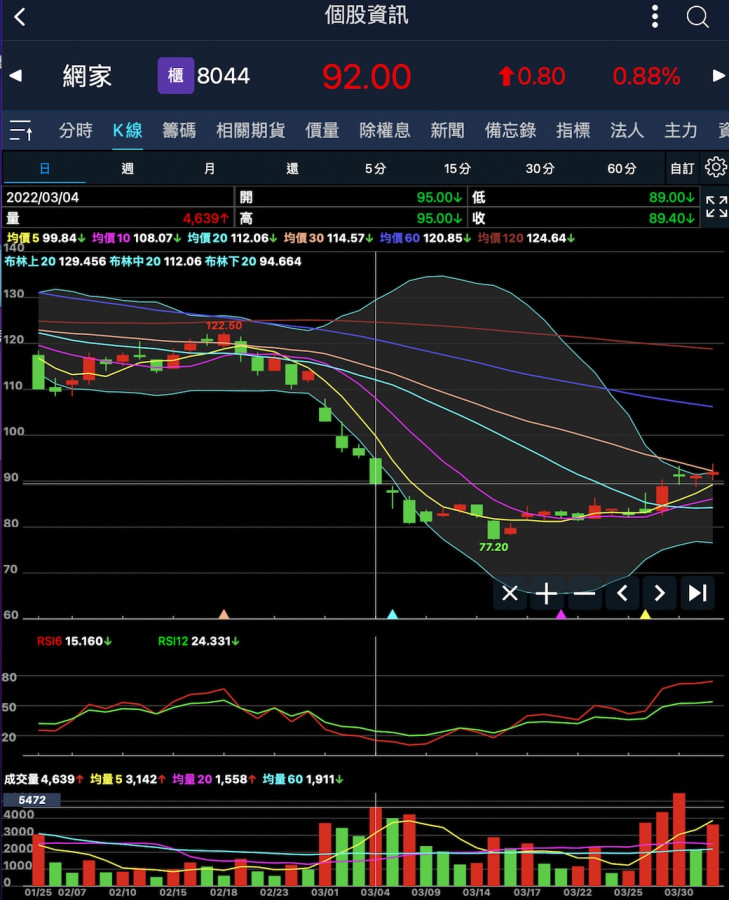
Task: Tap the search magnifier icon
Action: 698,17
